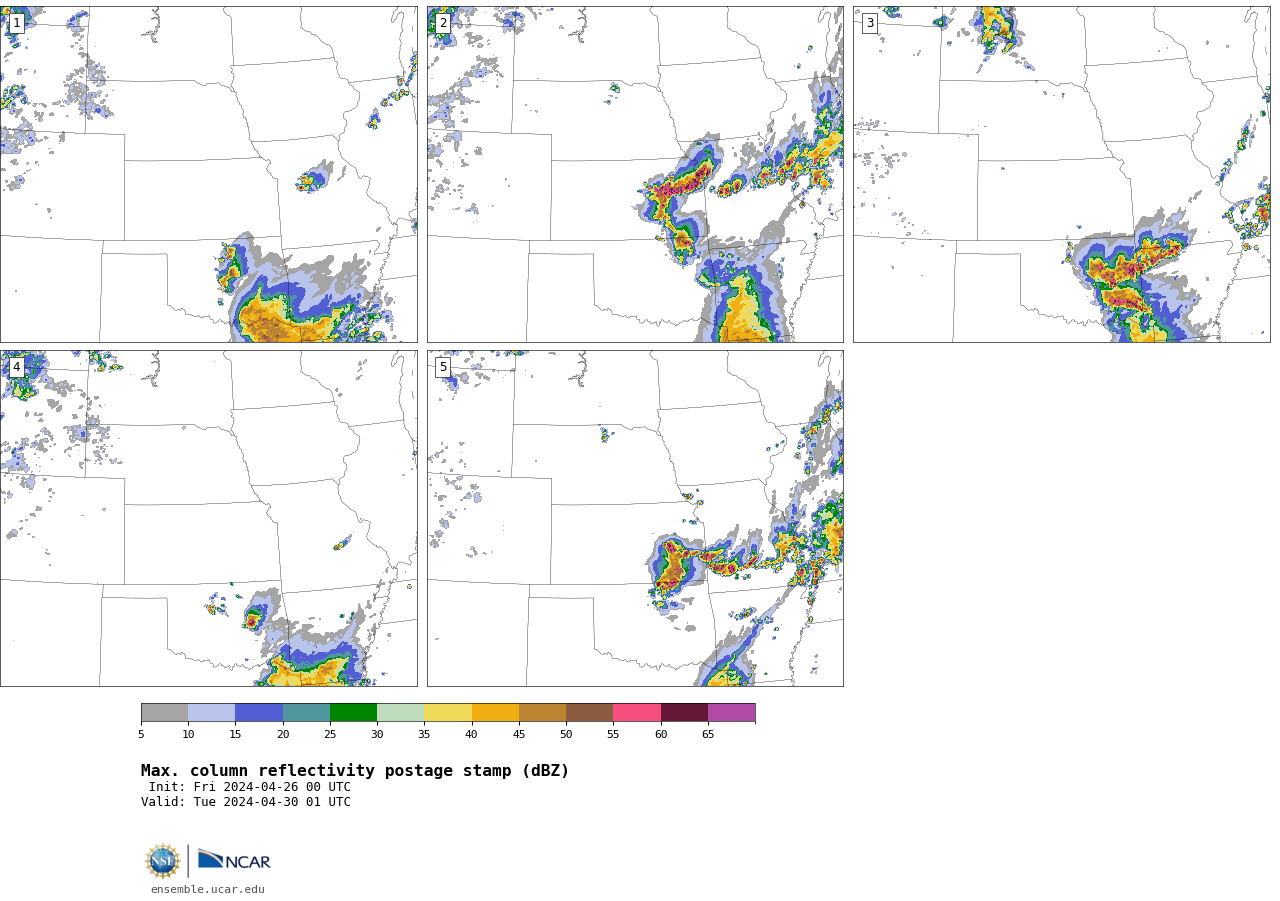Click the pink 55-60 dBZ swatch
This screenshot has width=1280, height=901.
637,713
